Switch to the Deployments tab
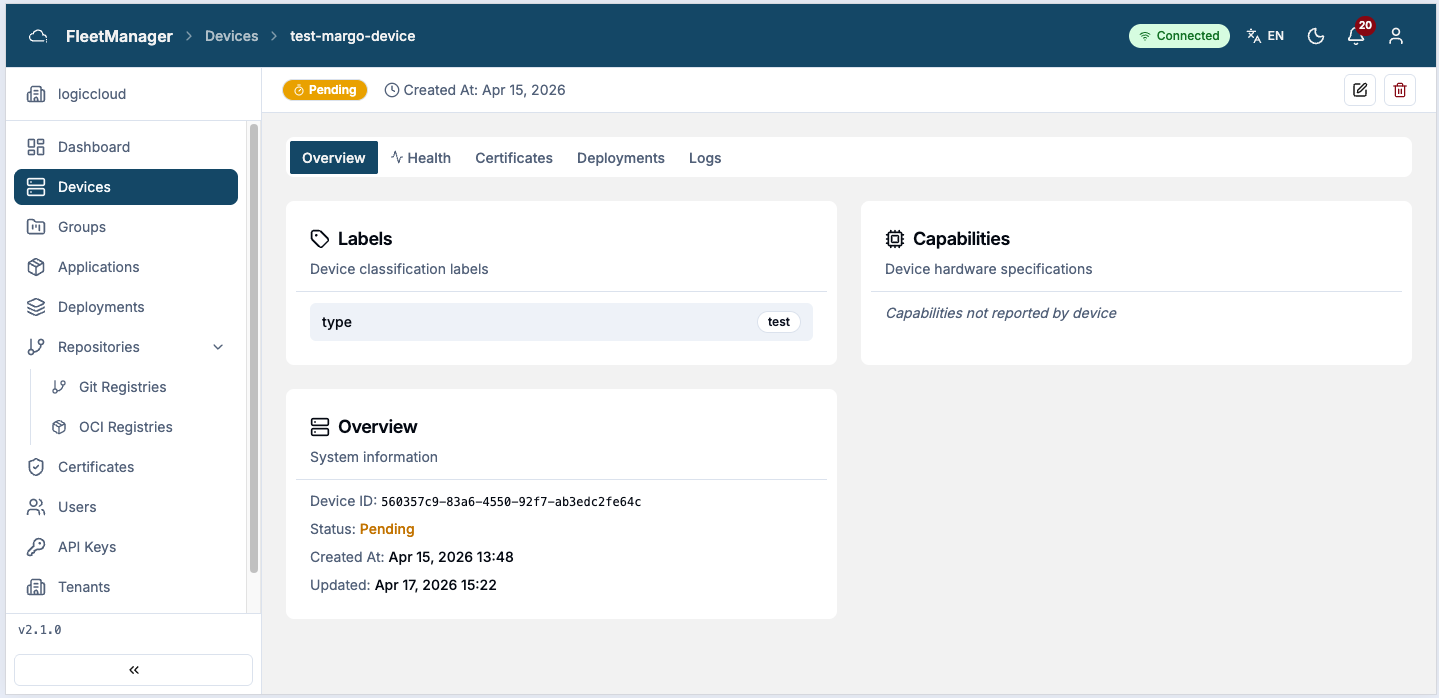This screenshot has height=698, width=1439. click(621, 158)
